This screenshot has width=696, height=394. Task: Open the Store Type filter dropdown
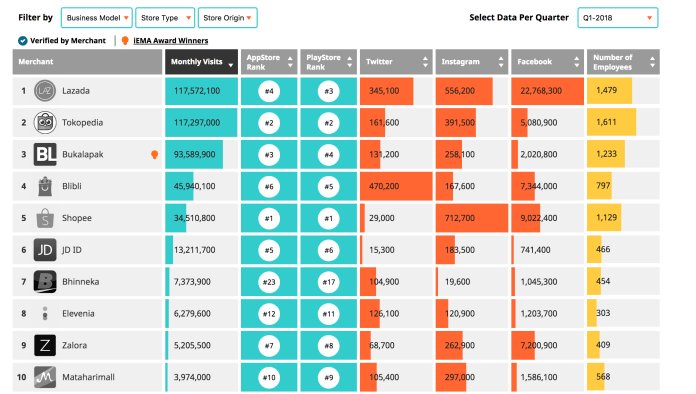click(x=165, y=18)
